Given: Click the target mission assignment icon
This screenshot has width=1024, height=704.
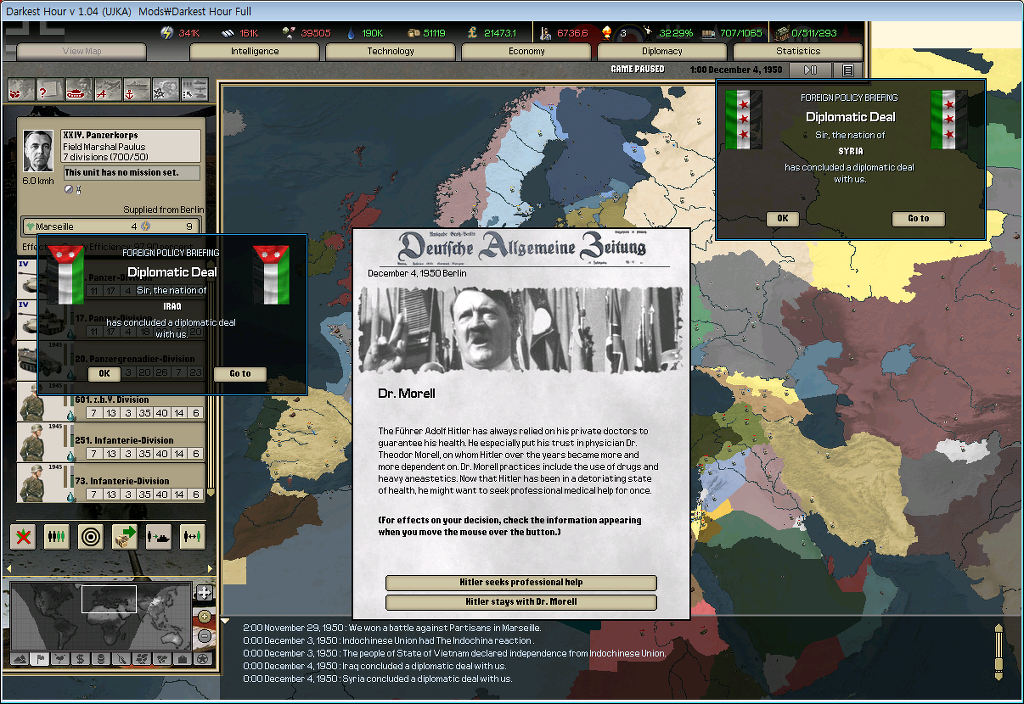Looking at the screenshot, I should pos(91,537).
